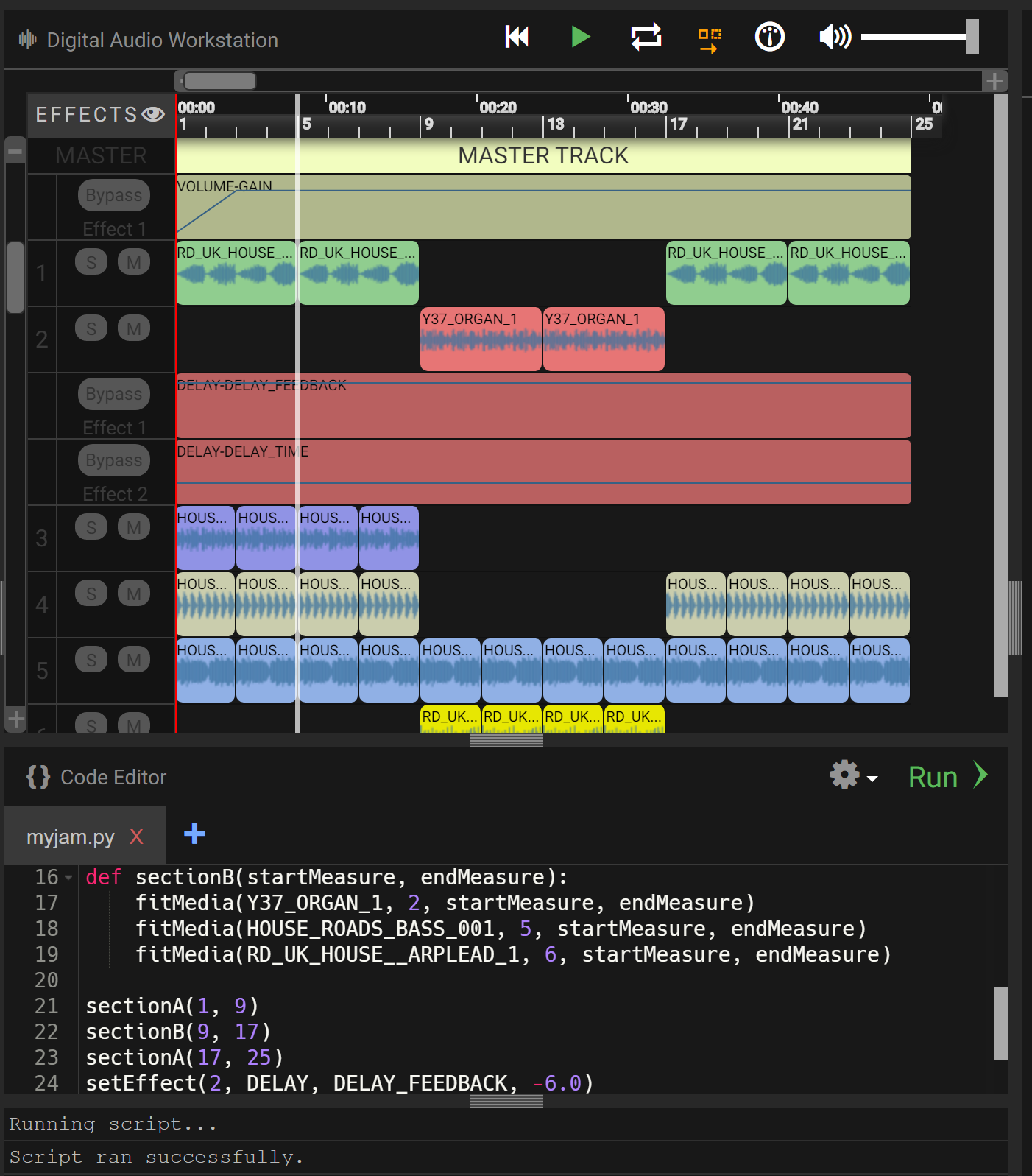Toggle the loop playback icon

click(x=646, y=37)
